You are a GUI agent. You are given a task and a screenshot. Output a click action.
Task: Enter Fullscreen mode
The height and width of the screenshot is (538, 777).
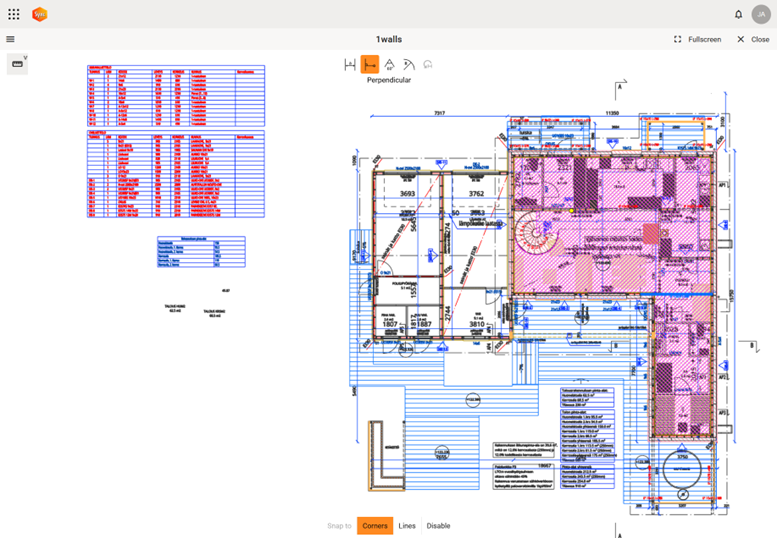(697, 39)
